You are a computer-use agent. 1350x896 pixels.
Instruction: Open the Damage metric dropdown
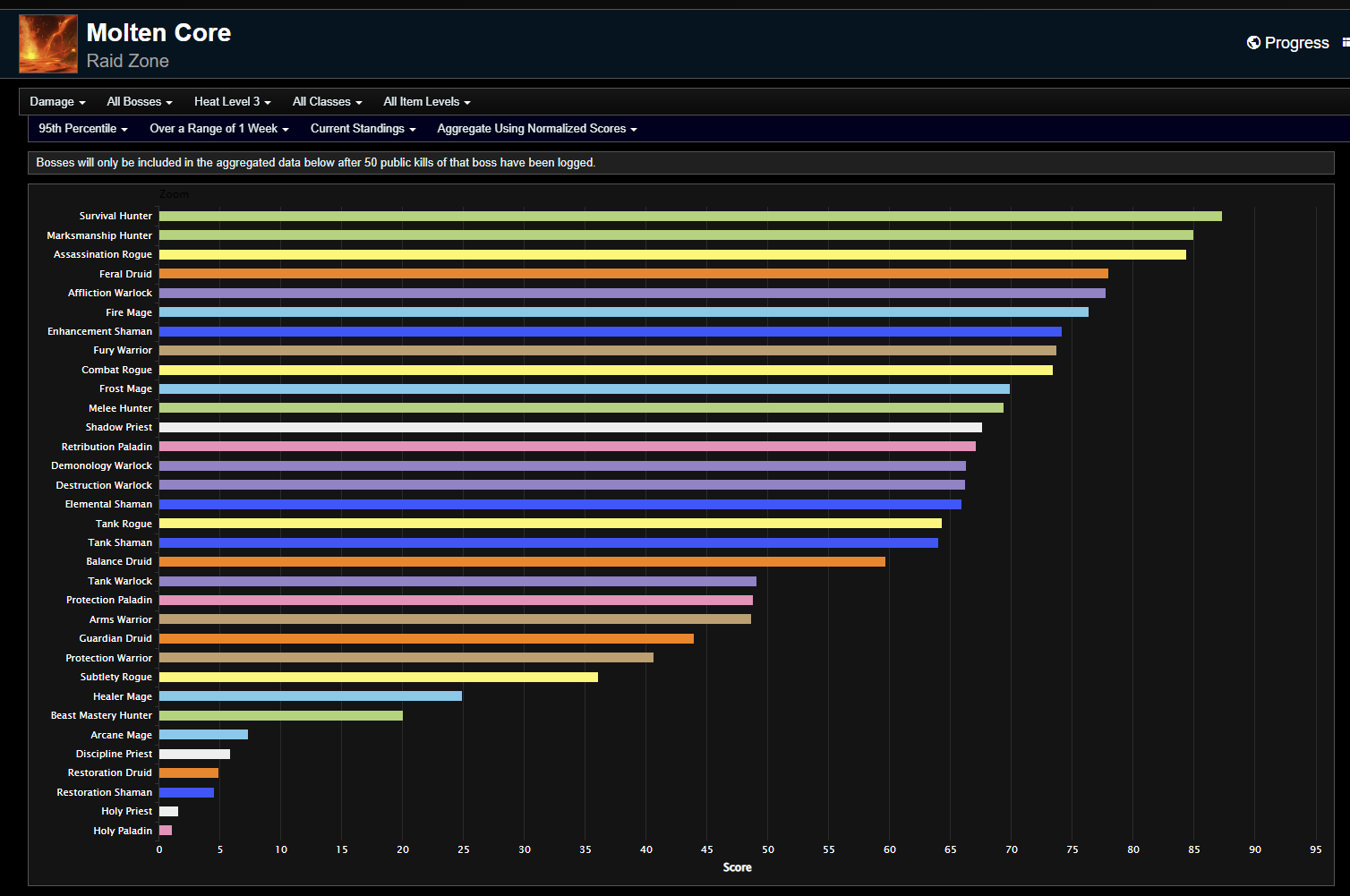[x=56, y=101]
